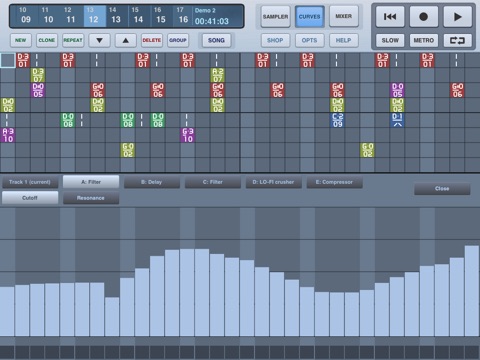
Task: Open the MIXER view
Action: tap(343, 17)
